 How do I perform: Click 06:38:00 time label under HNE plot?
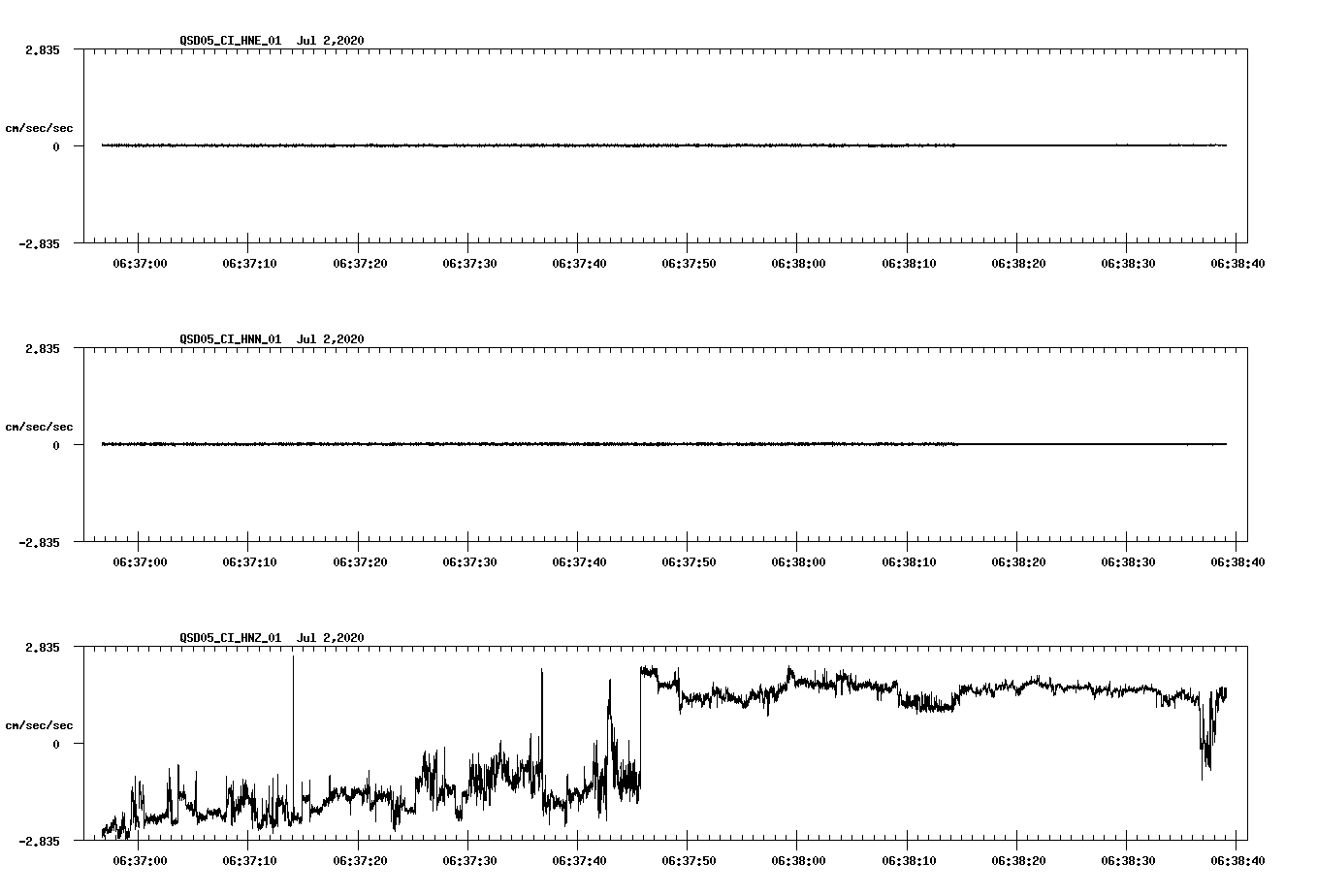tap(798, 263)
